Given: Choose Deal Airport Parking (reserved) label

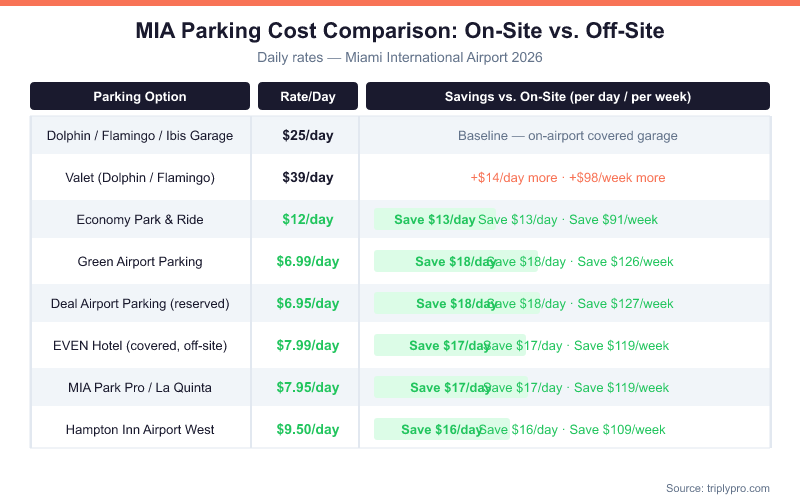Looking at the screenshot, I should tap(140, 304).
